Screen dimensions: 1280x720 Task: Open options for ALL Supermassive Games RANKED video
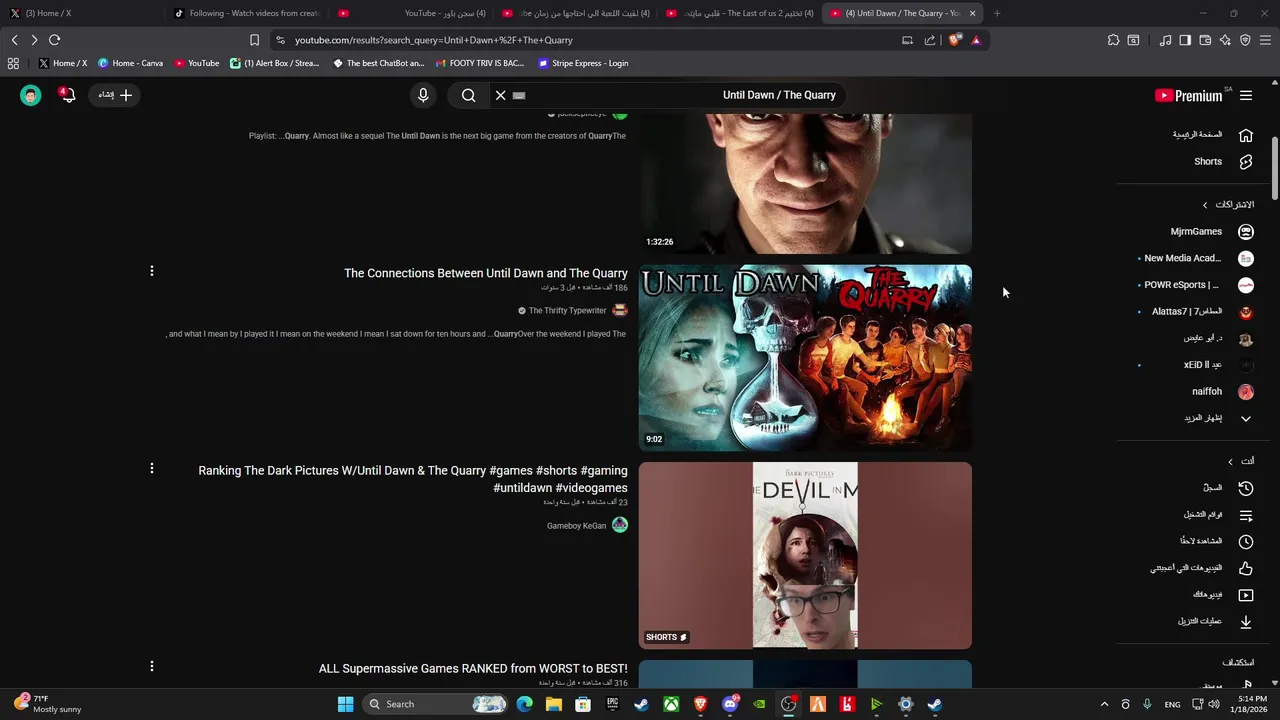(152, 666)
